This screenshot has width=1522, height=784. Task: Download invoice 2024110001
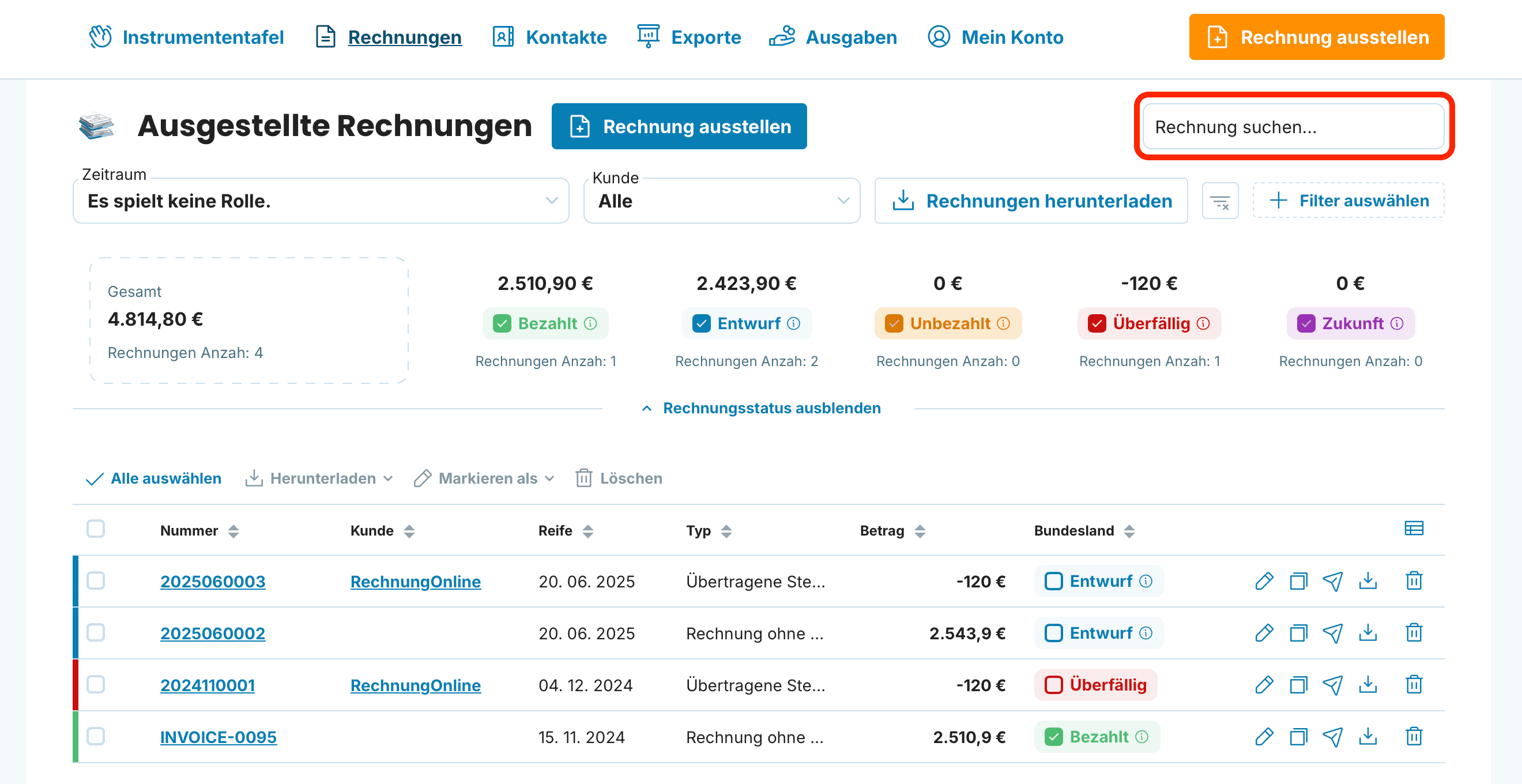1368,685
